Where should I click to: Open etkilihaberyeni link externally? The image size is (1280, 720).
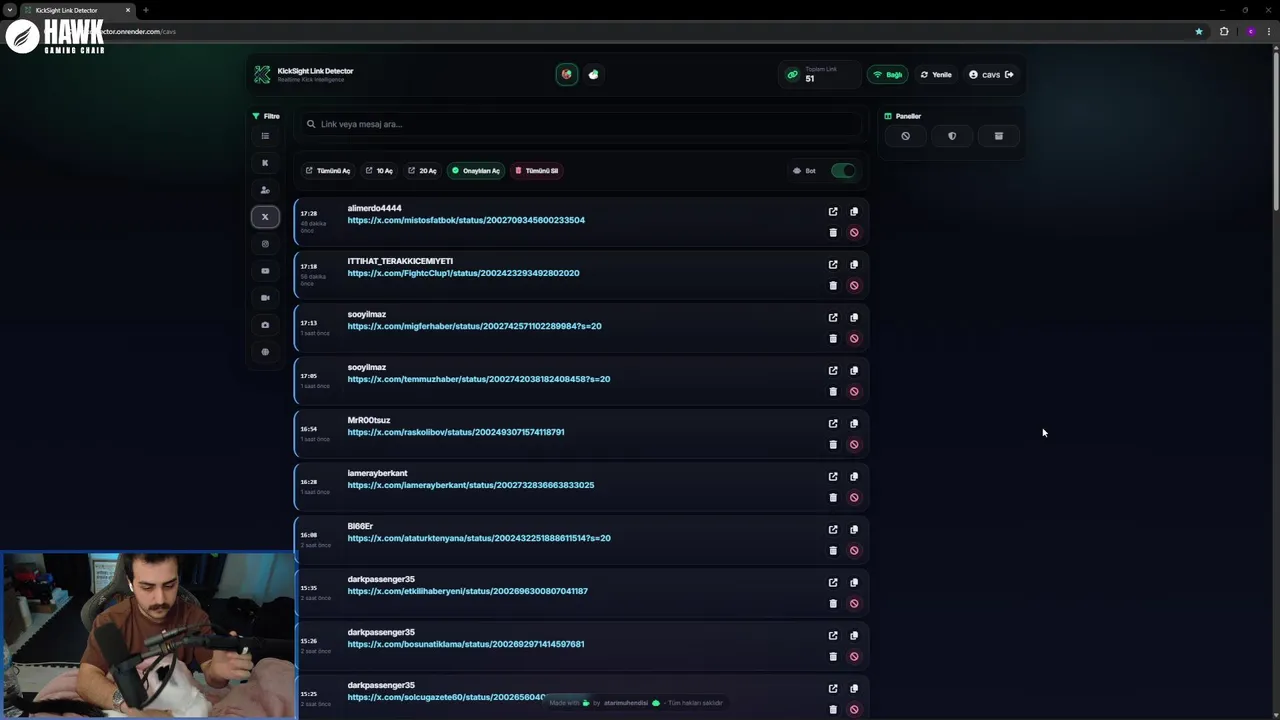click(833, 583)
